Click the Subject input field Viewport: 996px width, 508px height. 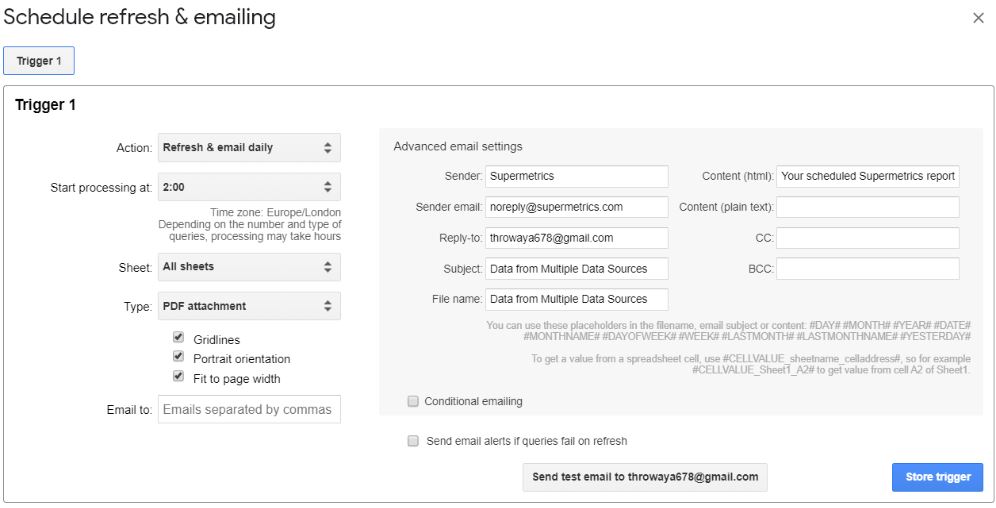pyautogui.click(x=577, y=269)
